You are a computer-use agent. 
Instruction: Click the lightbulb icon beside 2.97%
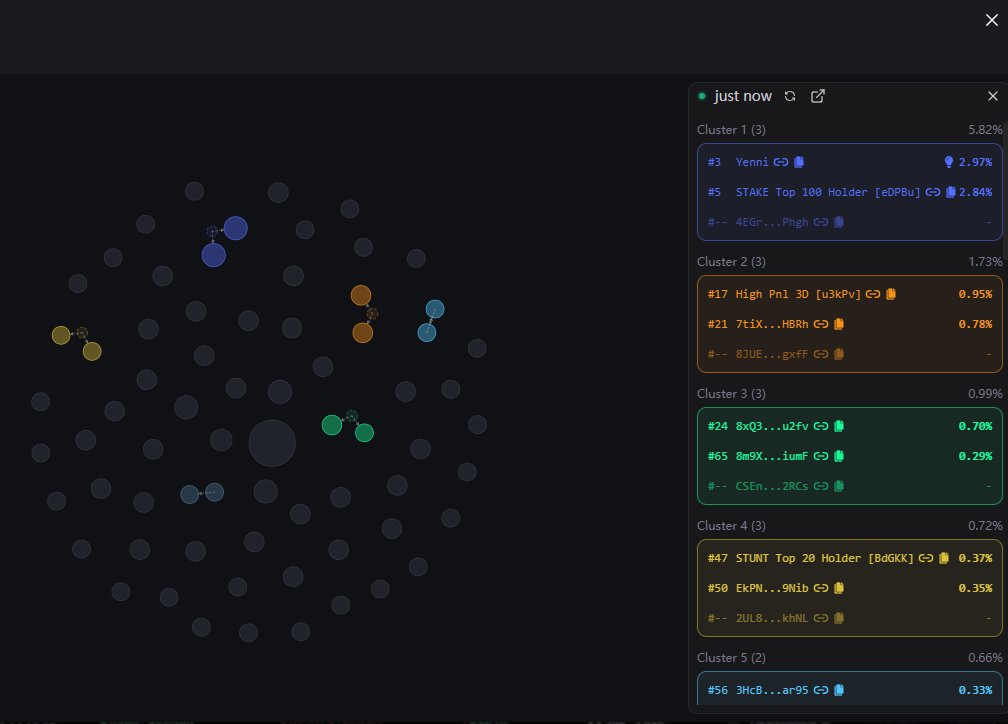(949, 162)
